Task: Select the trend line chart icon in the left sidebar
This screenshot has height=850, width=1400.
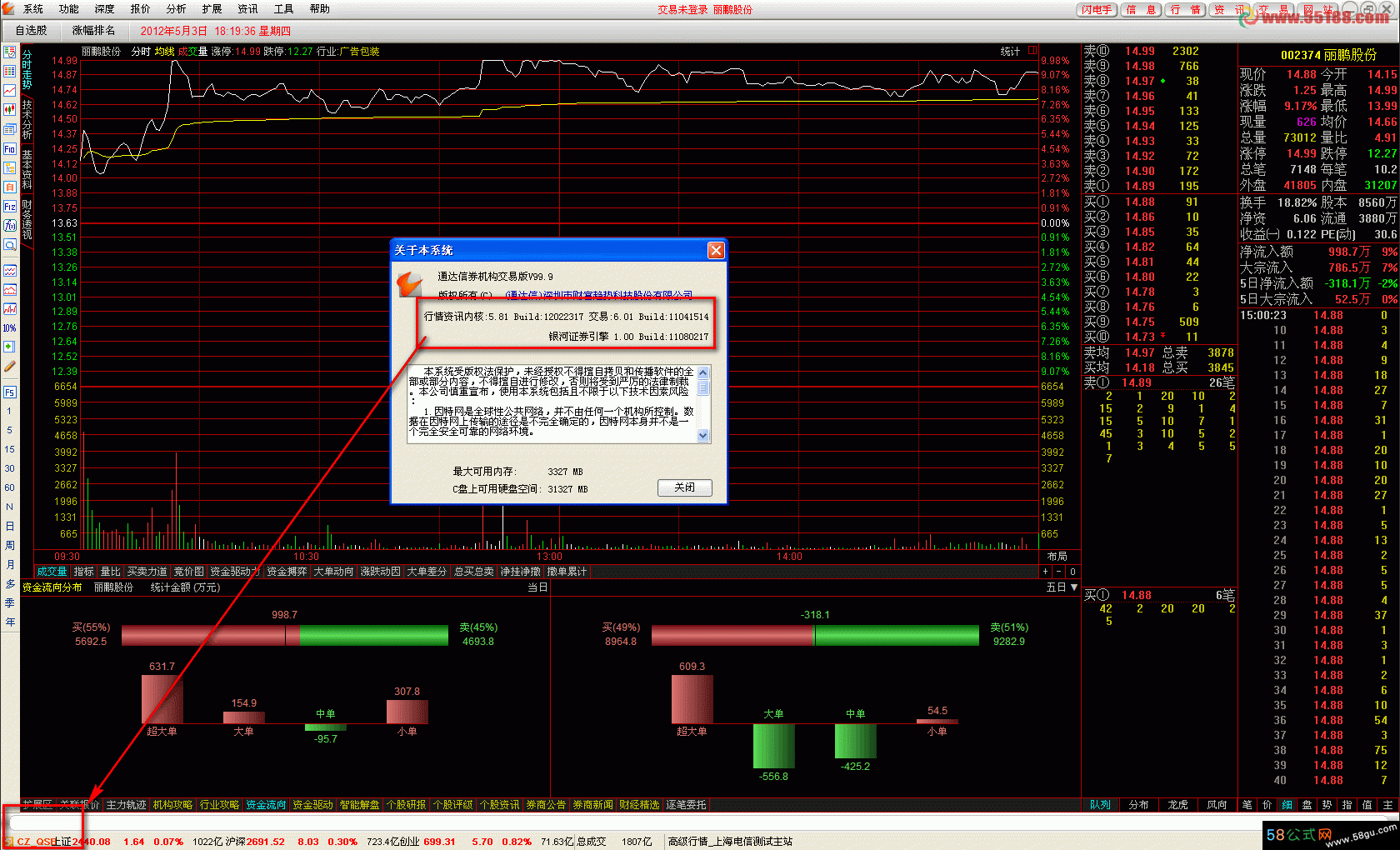Action: coord(10,90)
